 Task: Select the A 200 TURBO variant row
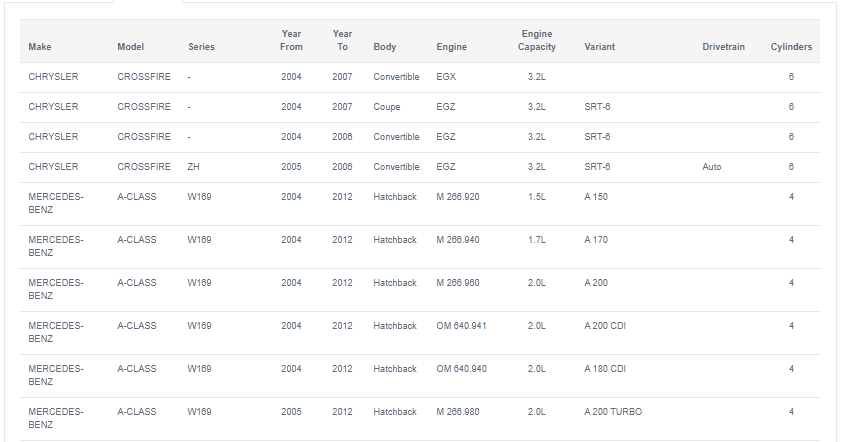420,419
